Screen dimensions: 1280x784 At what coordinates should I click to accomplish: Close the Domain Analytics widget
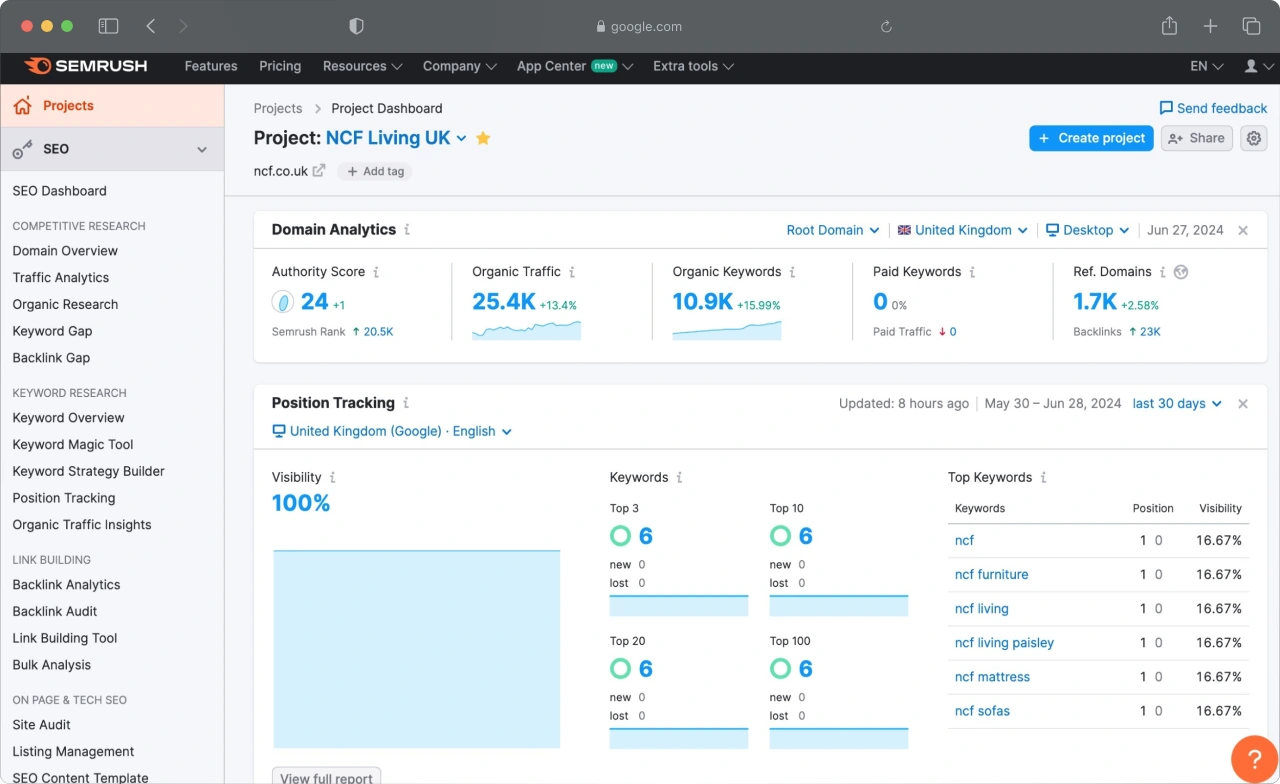point(1243,230)
